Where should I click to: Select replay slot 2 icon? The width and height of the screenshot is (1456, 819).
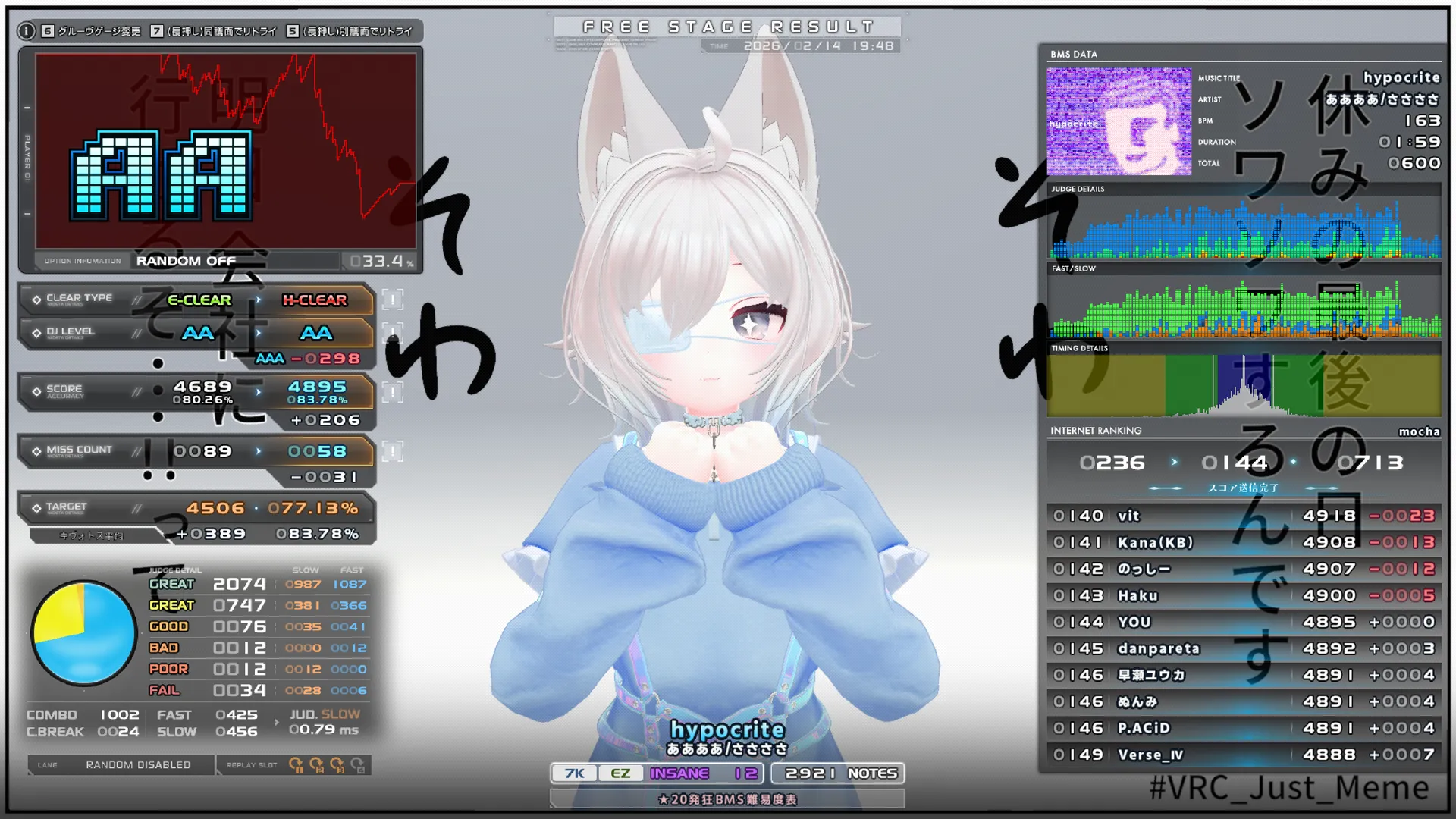point(317,765)
